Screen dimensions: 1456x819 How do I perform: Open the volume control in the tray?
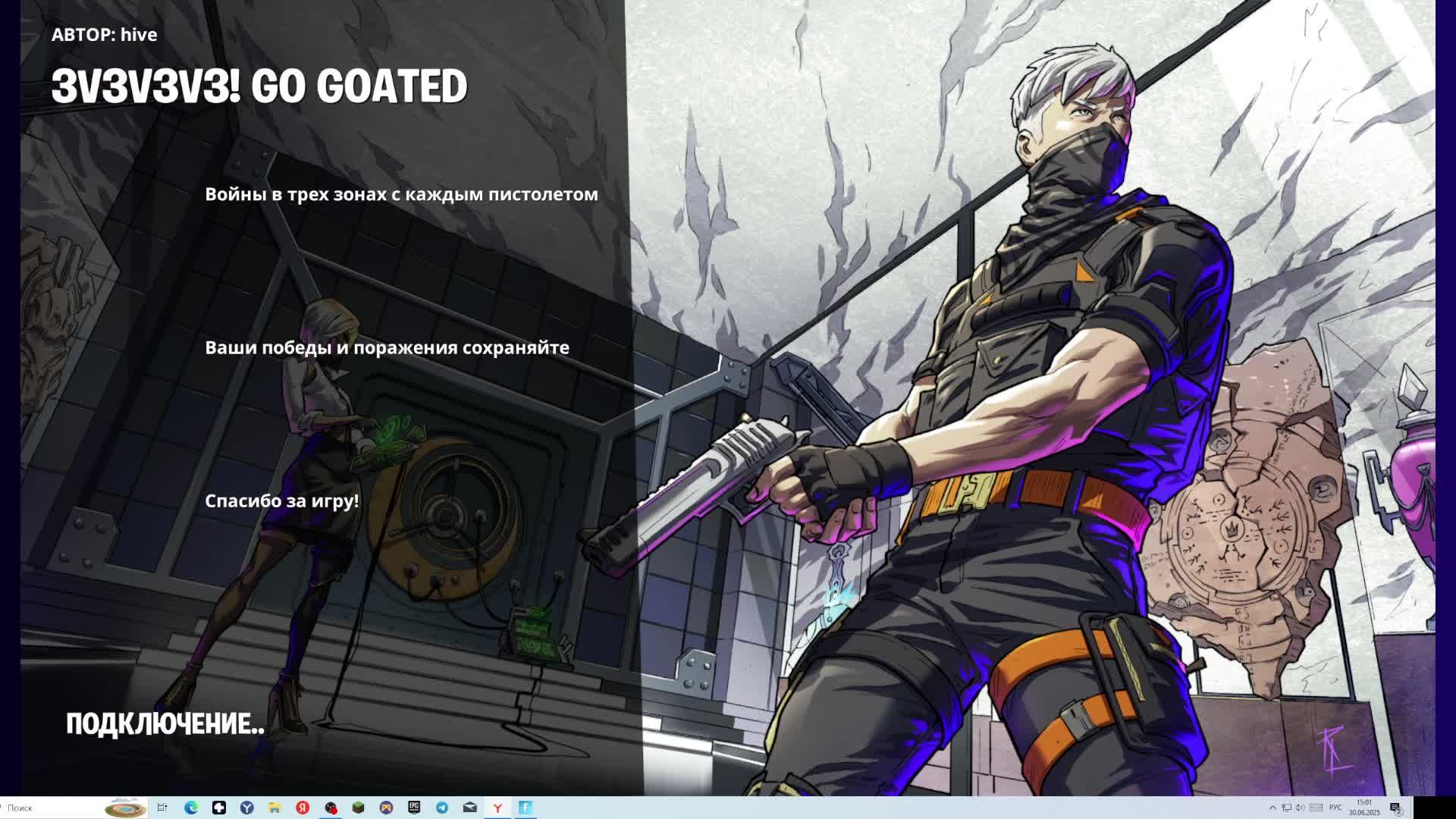pyautogui.click(x=1301, y=808)
